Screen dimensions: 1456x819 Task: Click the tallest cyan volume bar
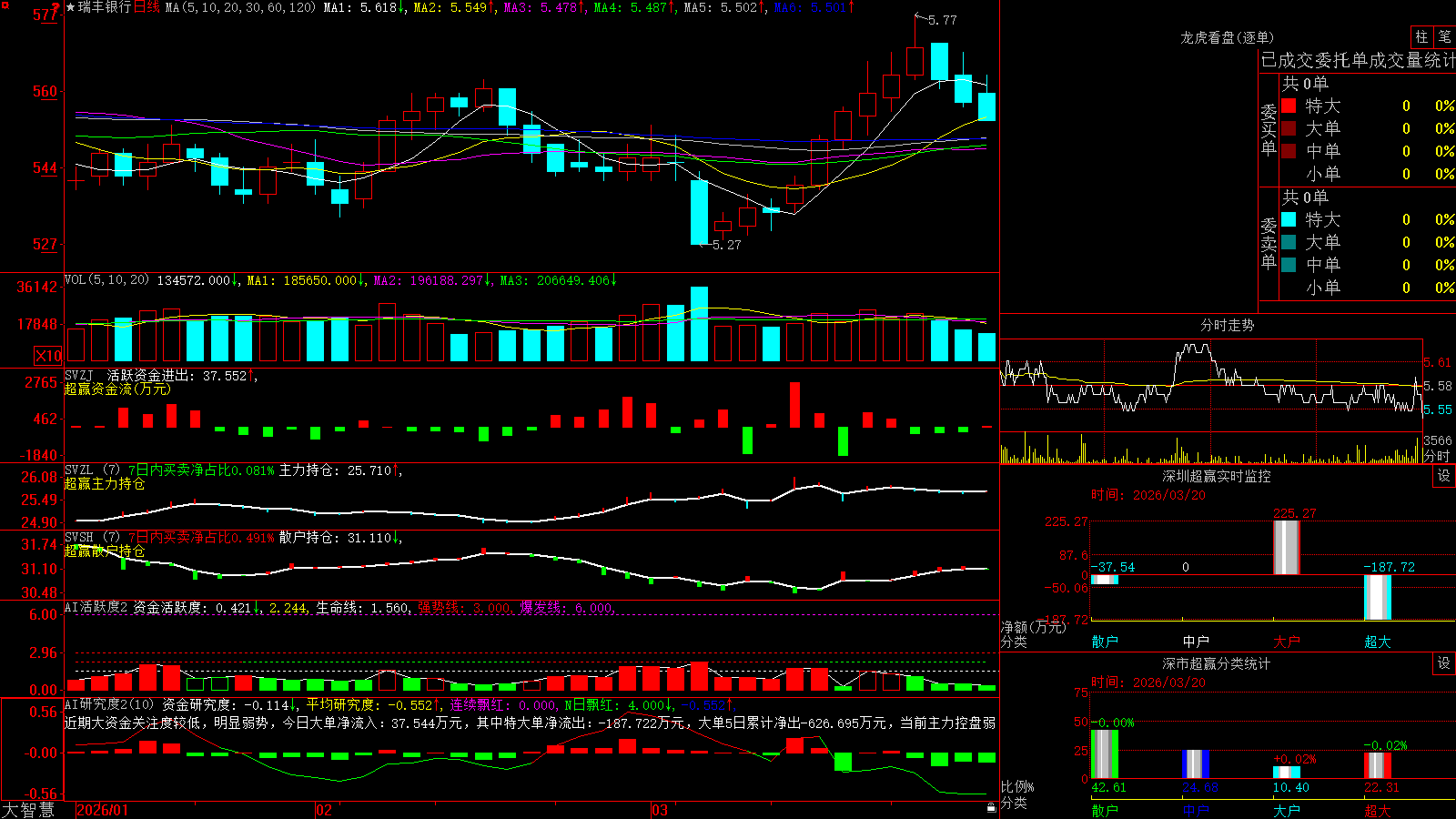(699, 324)
